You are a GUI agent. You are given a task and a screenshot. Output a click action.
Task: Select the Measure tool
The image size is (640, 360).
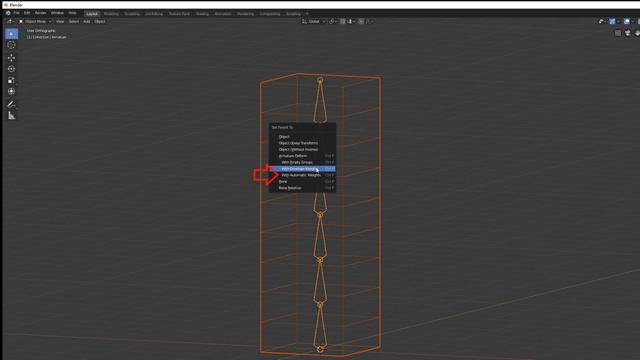point(11,116)
